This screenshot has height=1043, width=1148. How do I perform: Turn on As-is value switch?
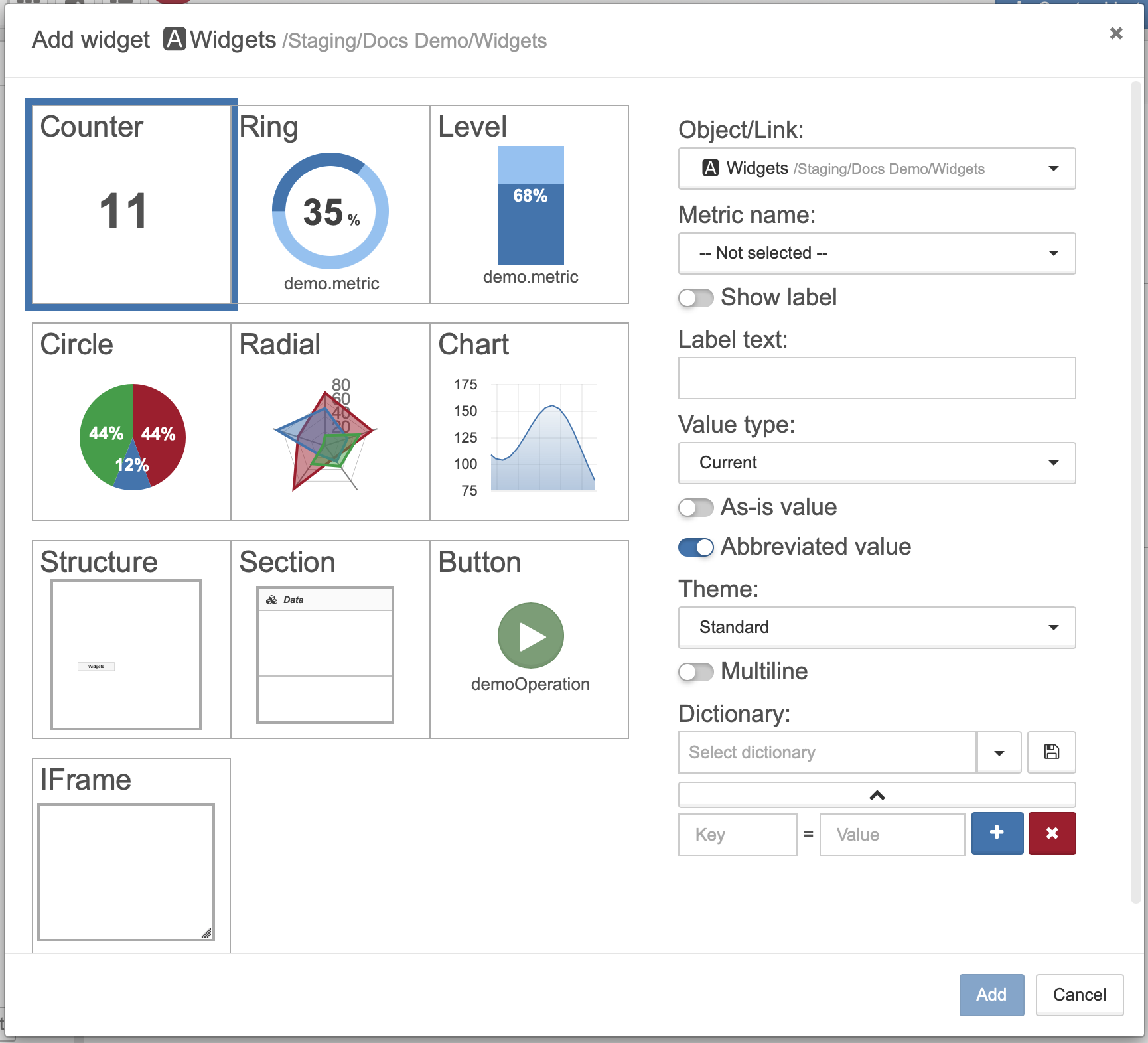pyautogui.click(x=695, y=508)
